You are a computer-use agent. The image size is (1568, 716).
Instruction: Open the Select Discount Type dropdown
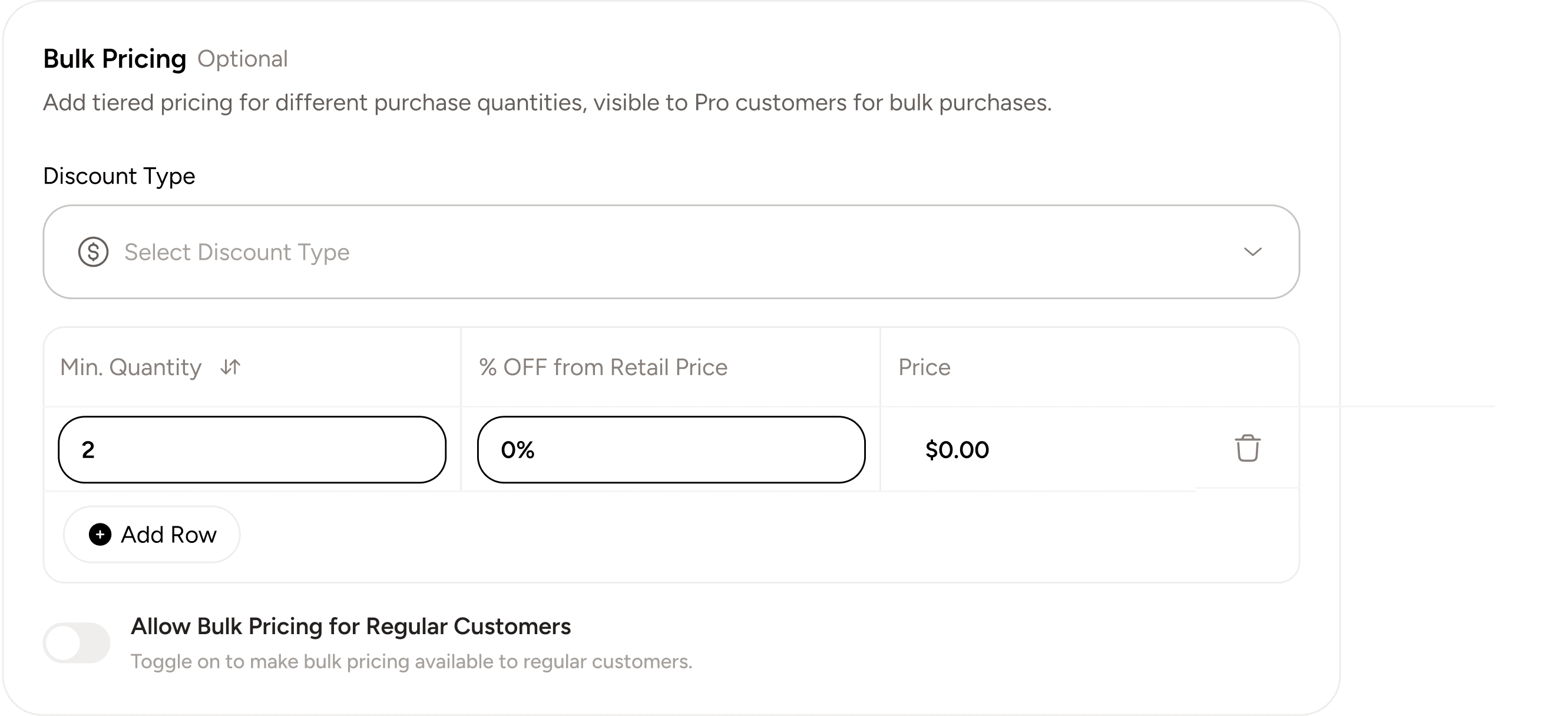pyautogui.click(x=670, y=252)
